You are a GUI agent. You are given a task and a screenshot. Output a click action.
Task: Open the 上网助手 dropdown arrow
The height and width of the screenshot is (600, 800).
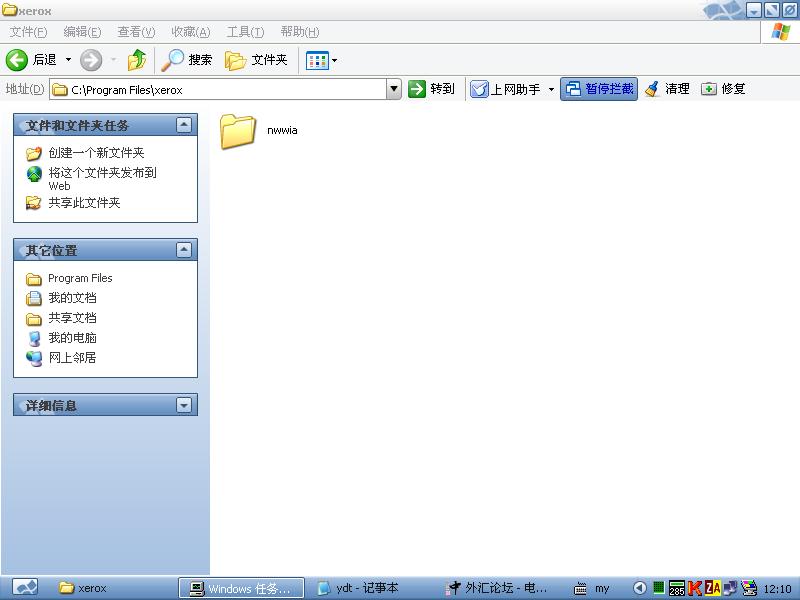point(551,89)
